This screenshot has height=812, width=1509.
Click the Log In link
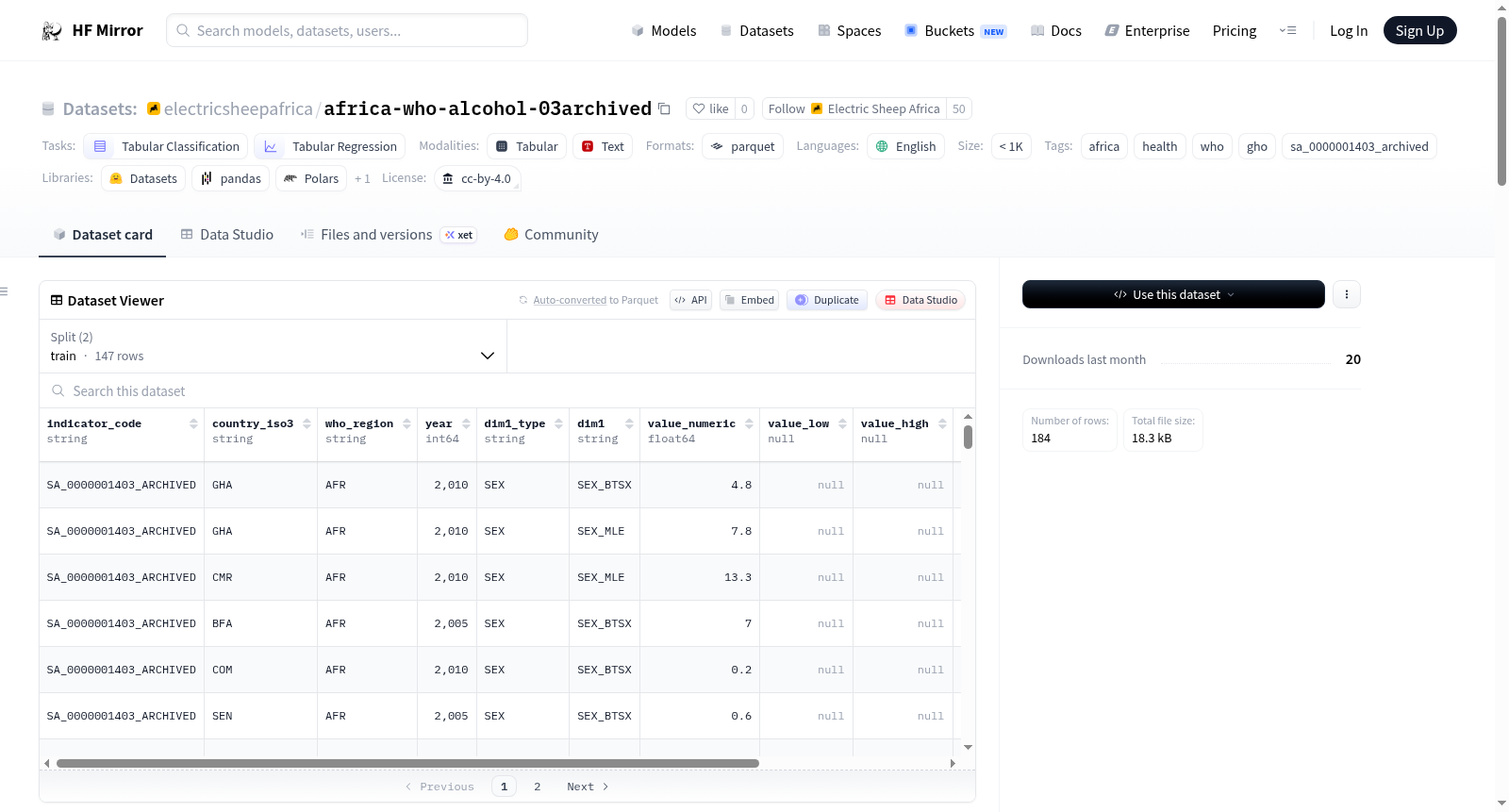(x=1349, y=30)
